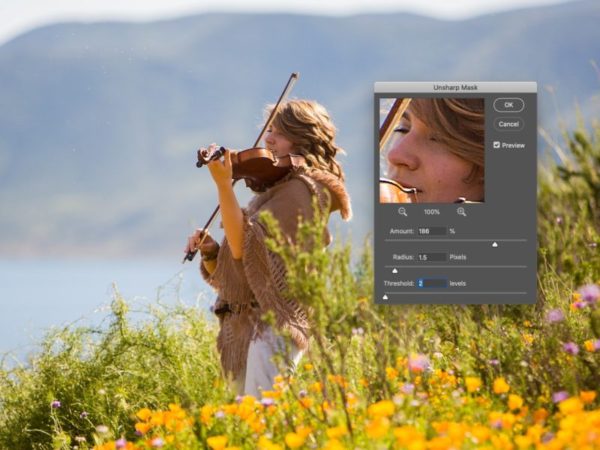Click the Radius slider handle

click(394, 270)
